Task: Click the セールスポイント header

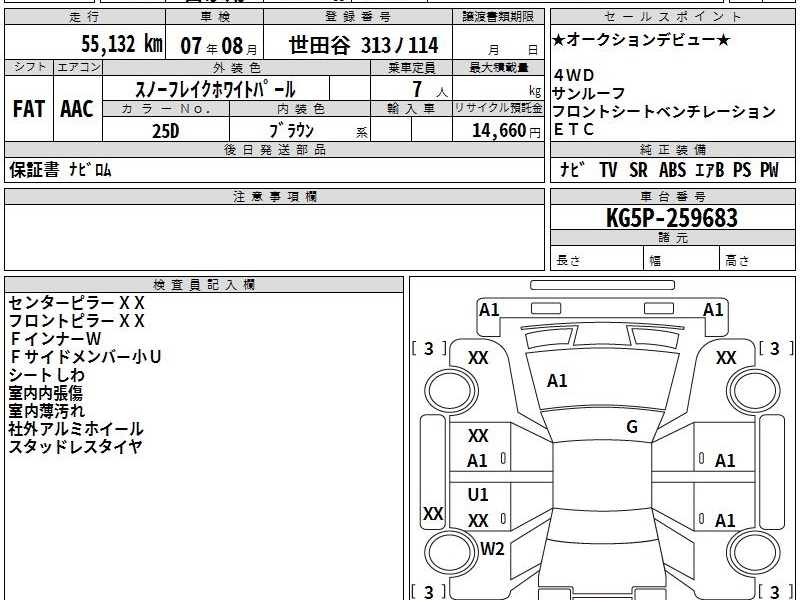Action: tap(672, 17)
